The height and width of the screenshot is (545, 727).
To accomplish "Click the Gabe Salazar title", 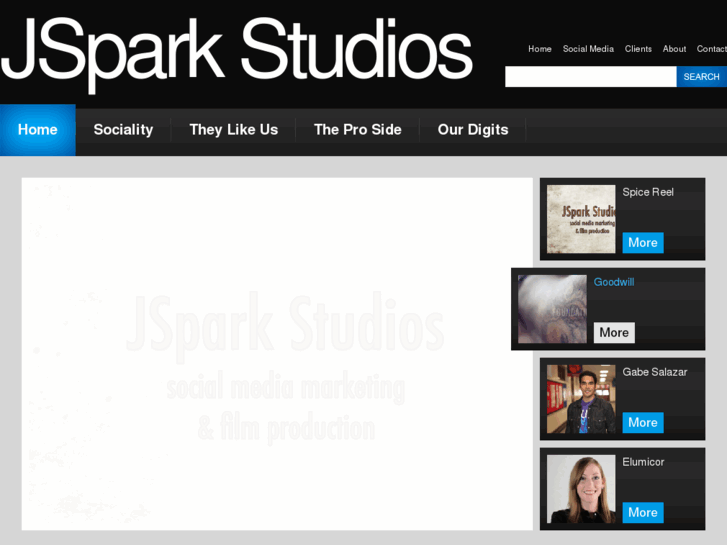I will pyautogui.click(x=655, y=372).
